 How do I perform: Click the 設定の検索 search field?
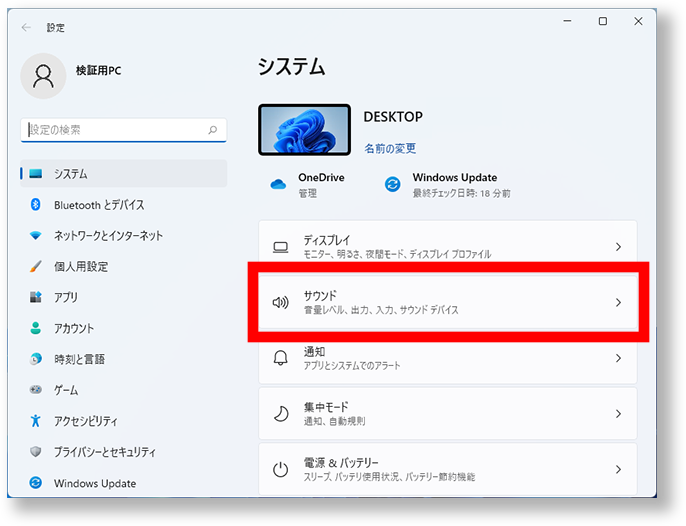pos(123,130)
